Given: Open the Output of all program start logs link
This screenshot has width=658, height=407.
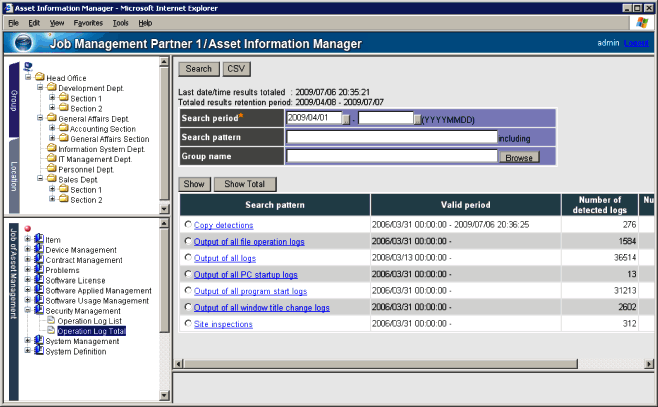Looking at the screenshot, I should pos(250,291).
